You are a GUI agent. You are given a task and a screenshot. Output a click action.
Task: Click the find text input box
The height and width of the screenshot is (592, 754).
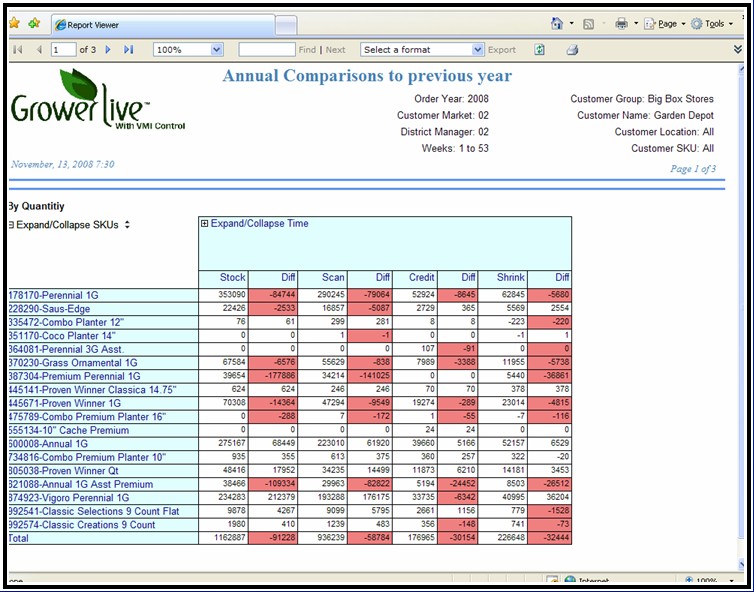[x=266, y=49]
